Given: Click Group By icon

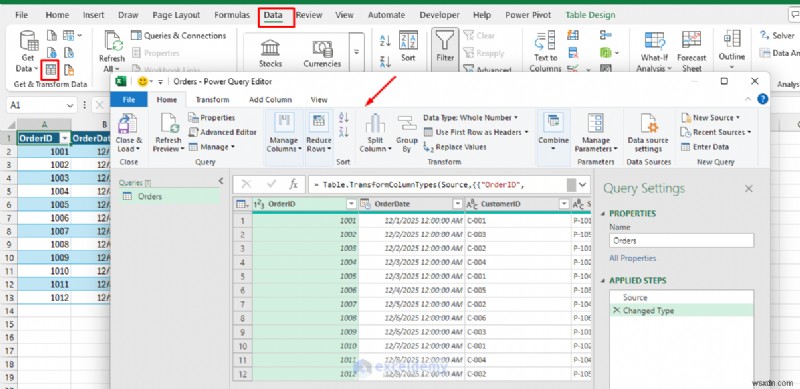Looking at the screenshot, I should pos(407,123).
